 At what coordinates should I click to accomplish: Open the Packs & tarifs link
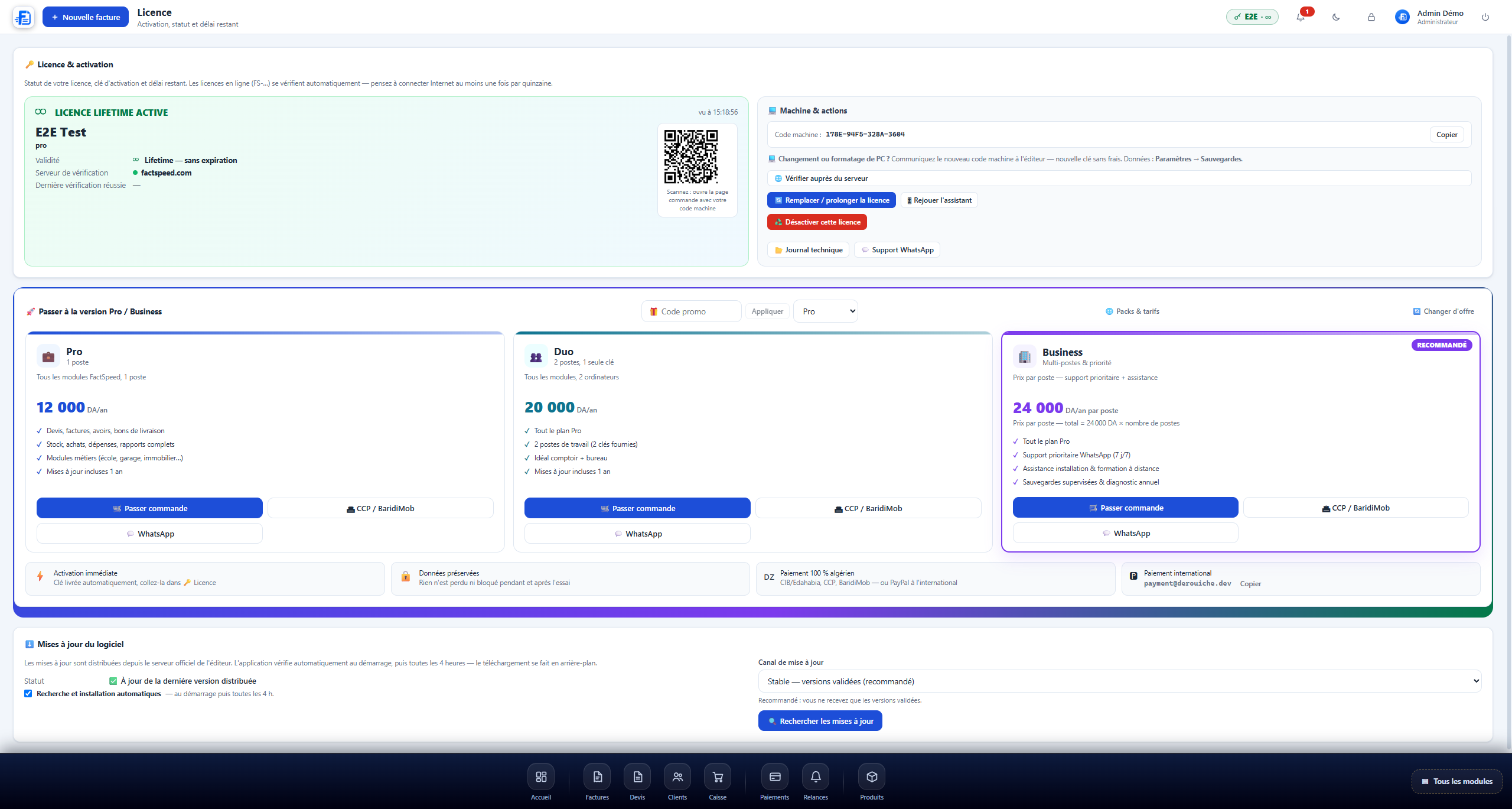[1132, 311]
